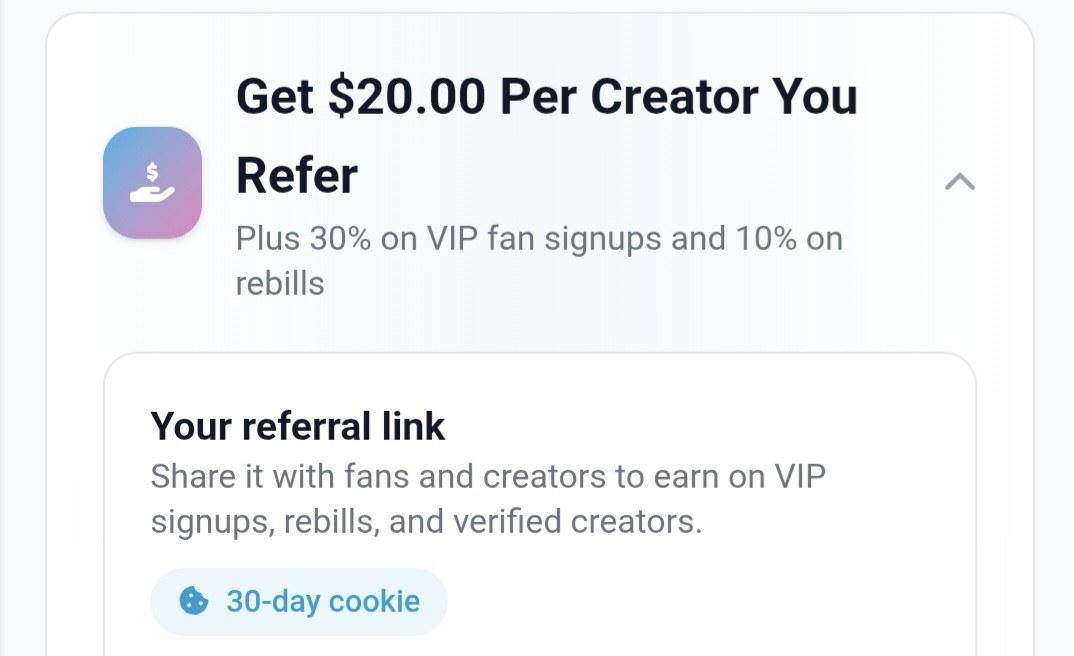Click the "30-day cookie" label text
Screen dimensions: 1074x656
323,602
